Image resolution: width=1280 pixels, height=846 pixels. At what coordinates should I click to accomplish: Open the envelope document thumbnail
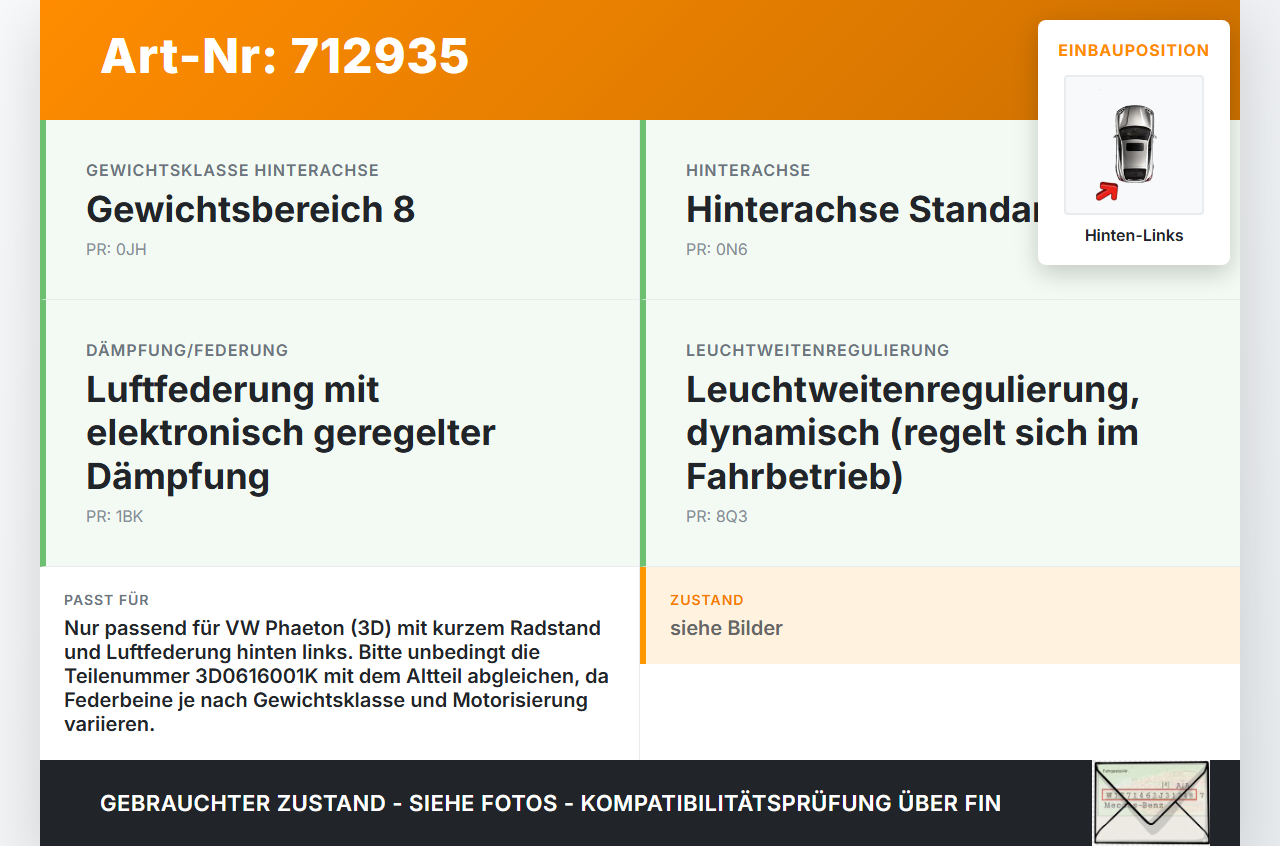[x=1151, y=803]
